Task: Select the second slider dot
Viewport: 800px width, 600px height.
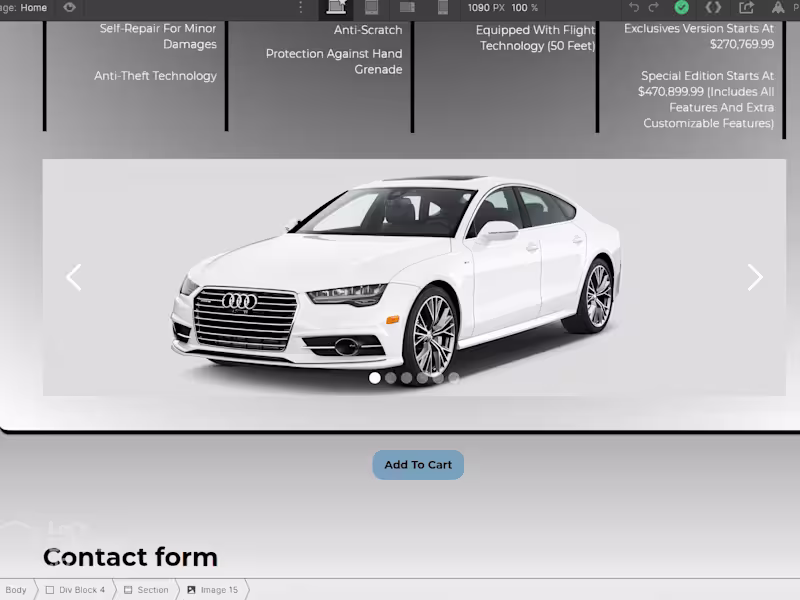Action: [x=391, y=378]
